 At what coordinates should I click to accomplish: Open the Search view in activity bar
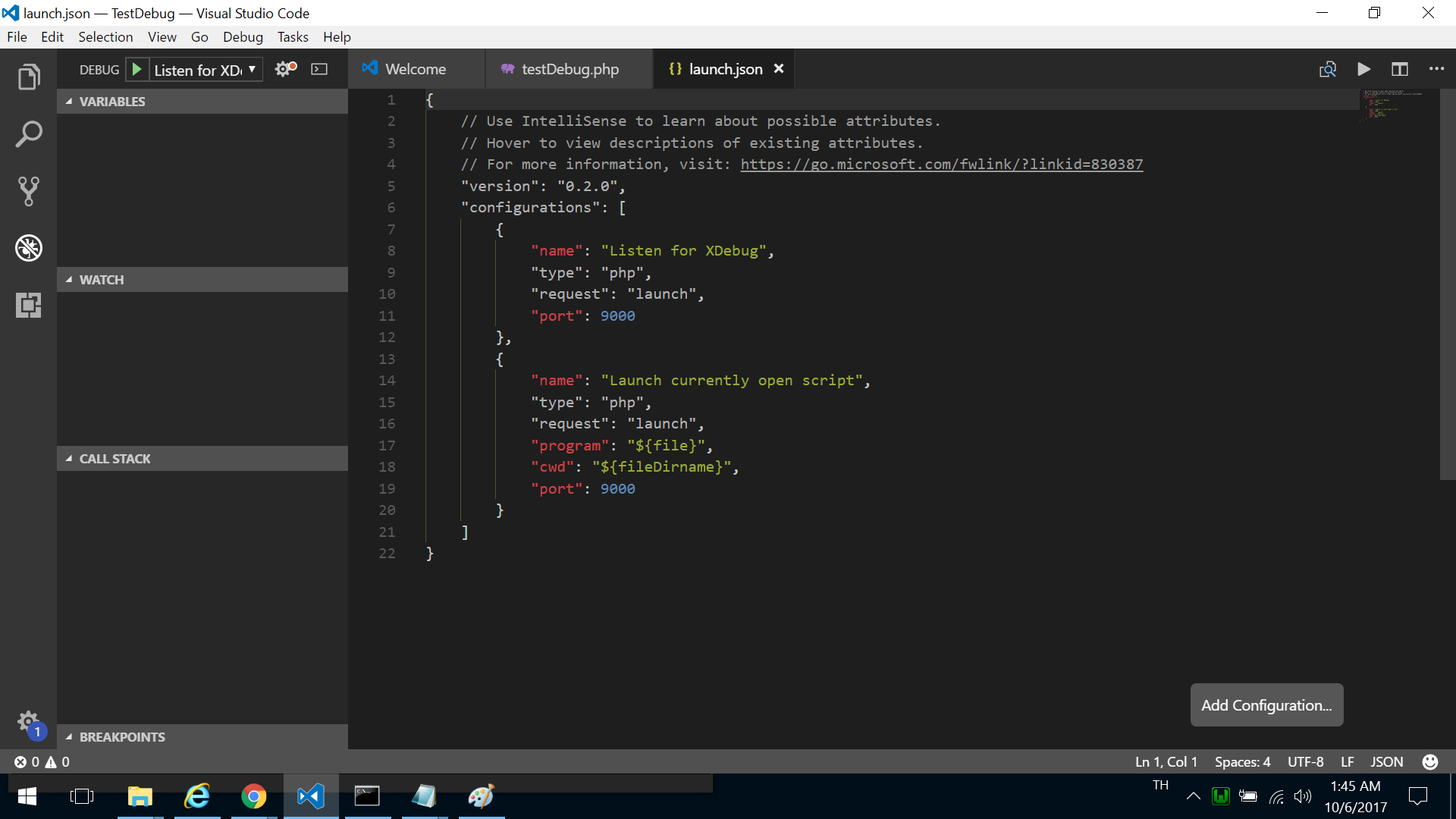point(29,134)
